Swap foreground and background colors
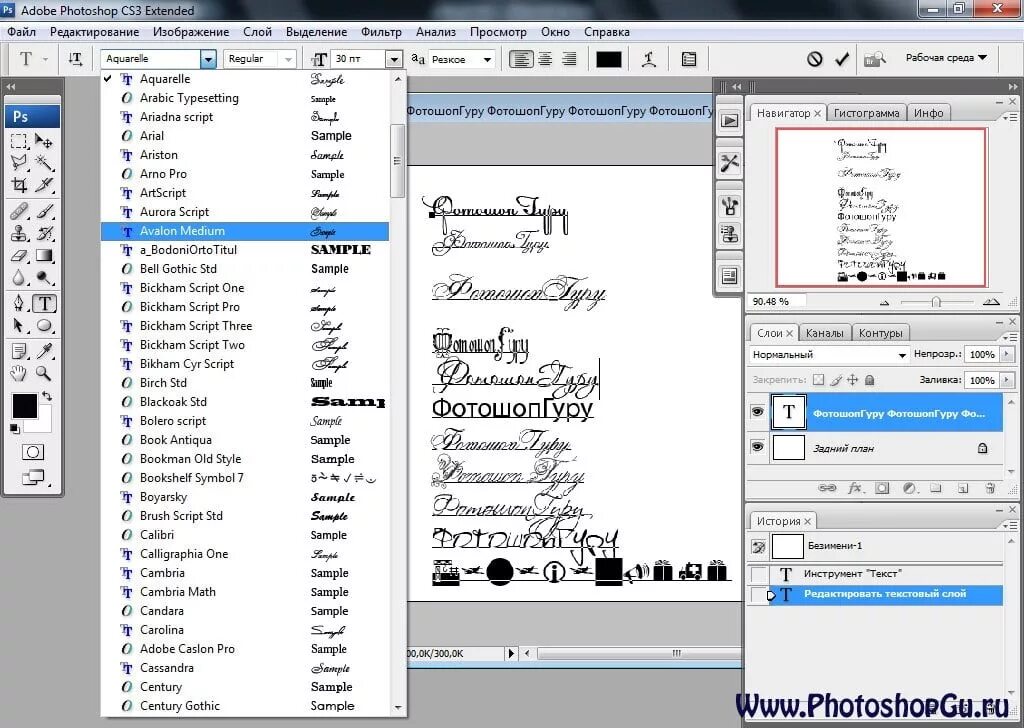This screenshot has height=728, width=1024. [47, 396]
